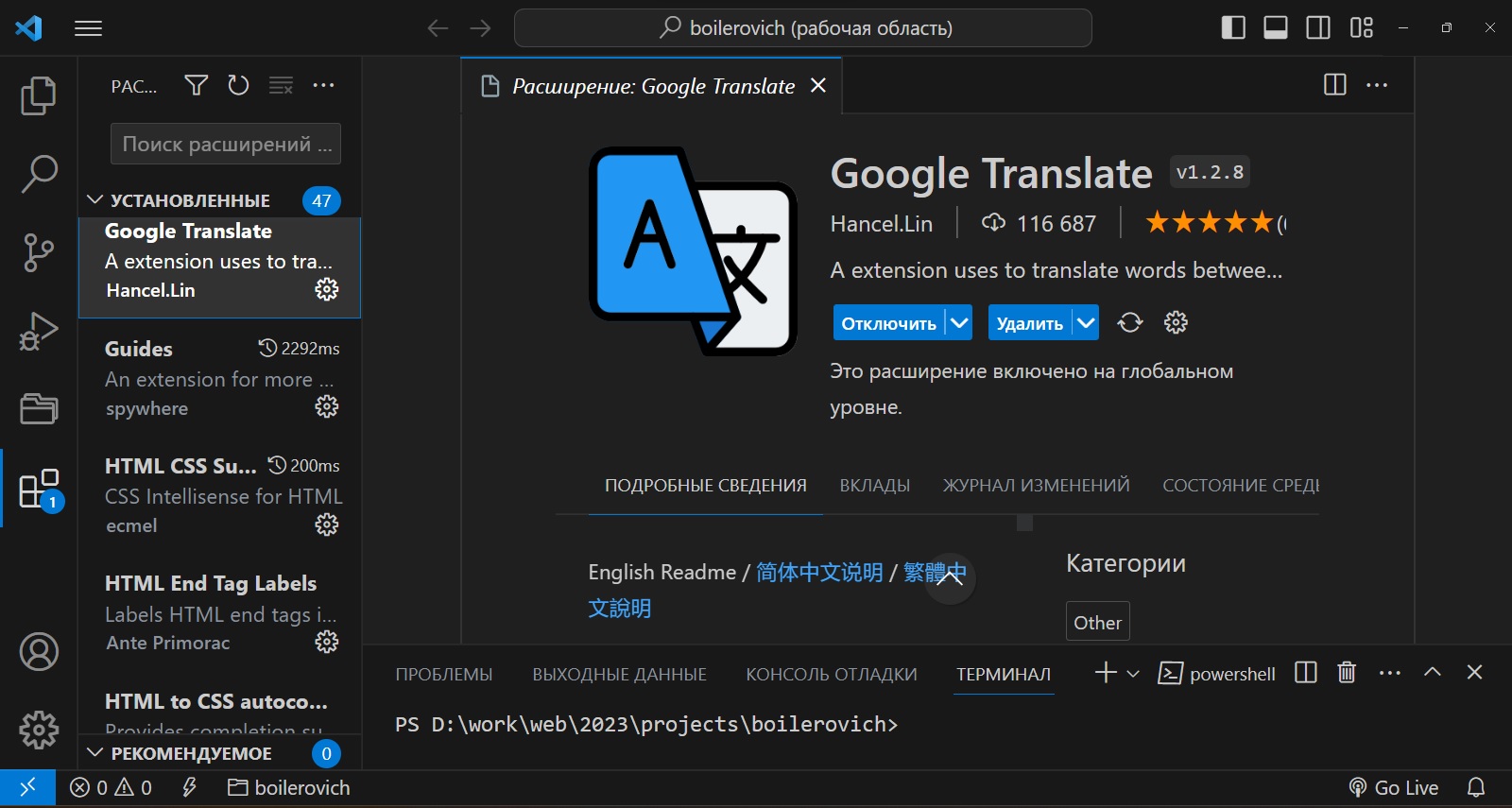Click scroll-to-top arrow button in readme
1512x808 pixels.
950,578
